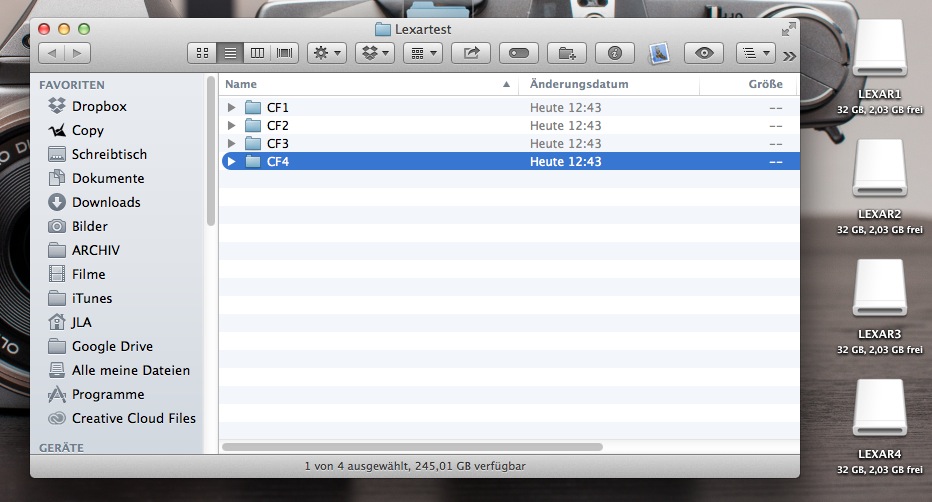Click the Get Info toolbar icon

615,53
